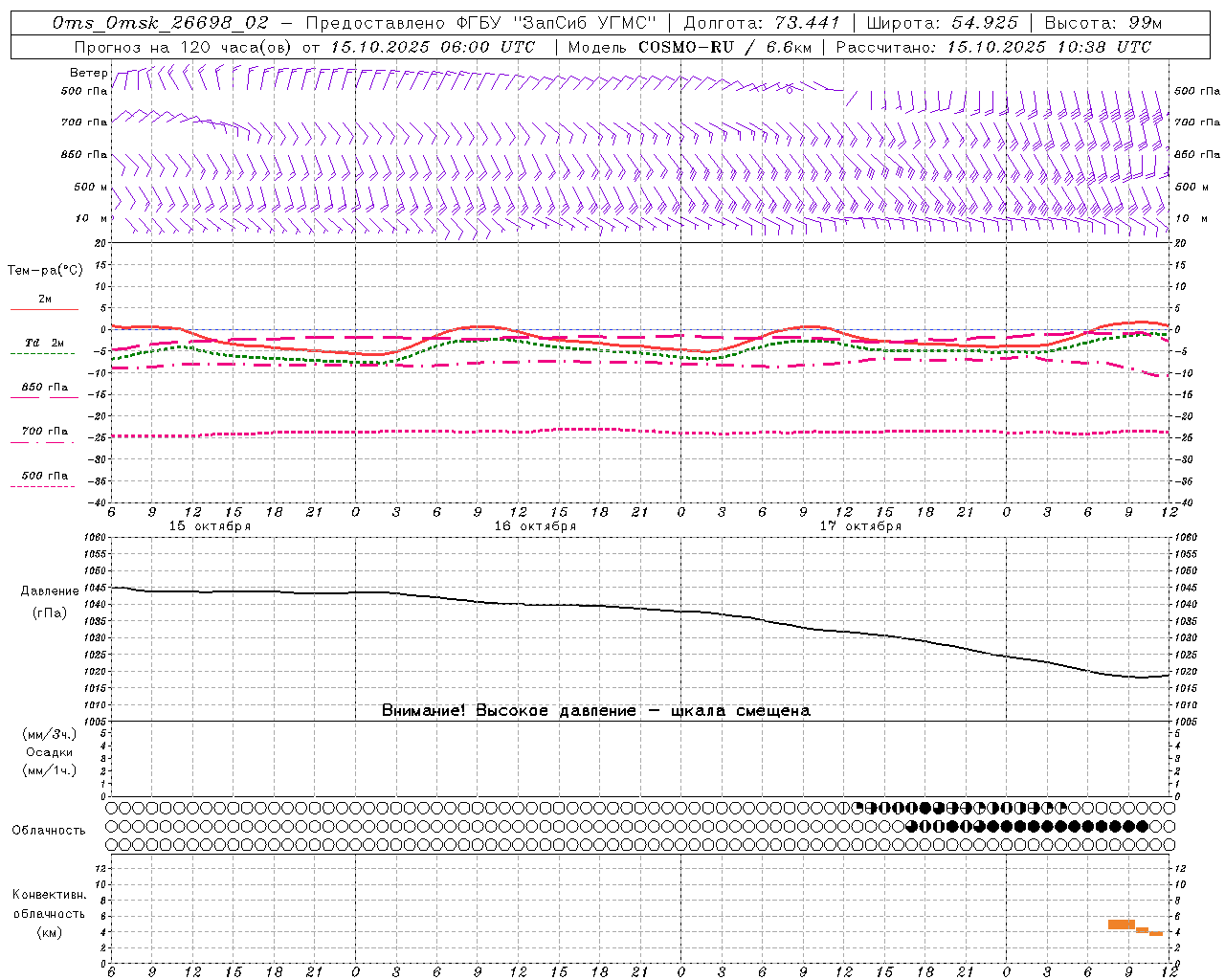Click the 1060 value on the left pressure axis
This screenshot has height=980, width=1225.
(93, 537)
